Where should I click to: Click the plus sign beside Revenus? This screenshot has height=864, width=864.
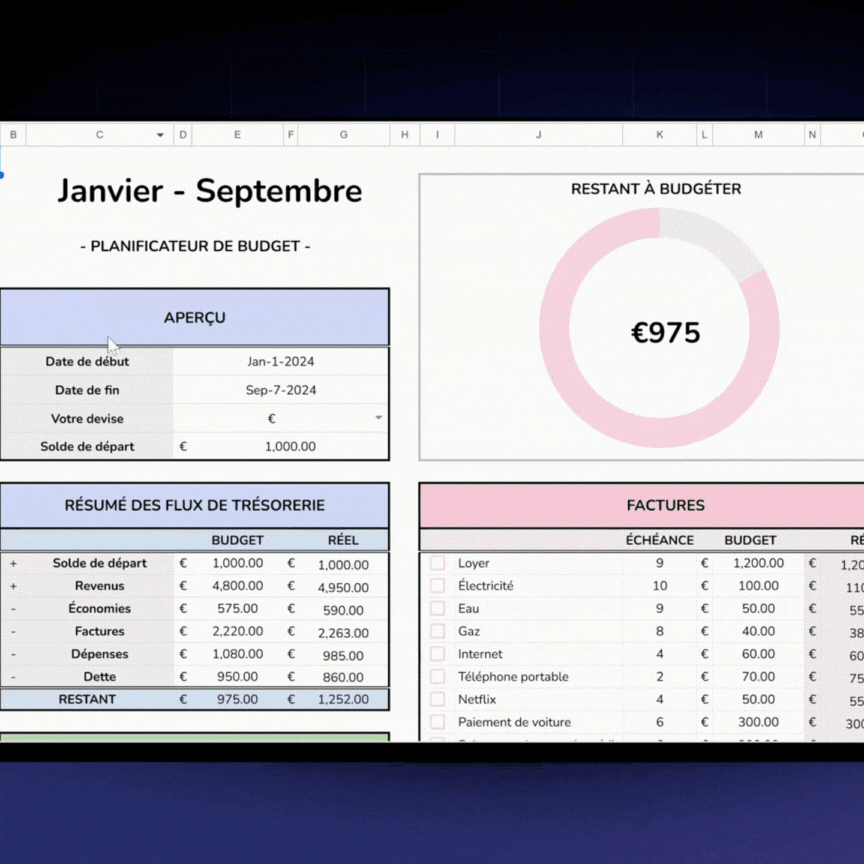[13, 586]
